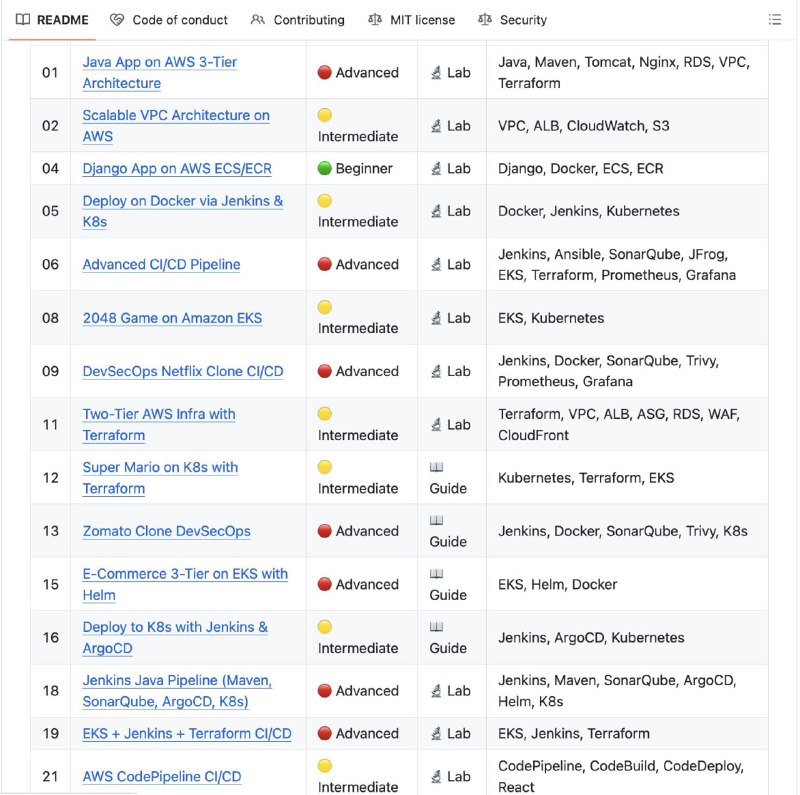The height and width of the screenshot is (795, 800).
Task: Open Deploy to K8s with Jenkins & ArgoCD
Action: pos(175,637)
